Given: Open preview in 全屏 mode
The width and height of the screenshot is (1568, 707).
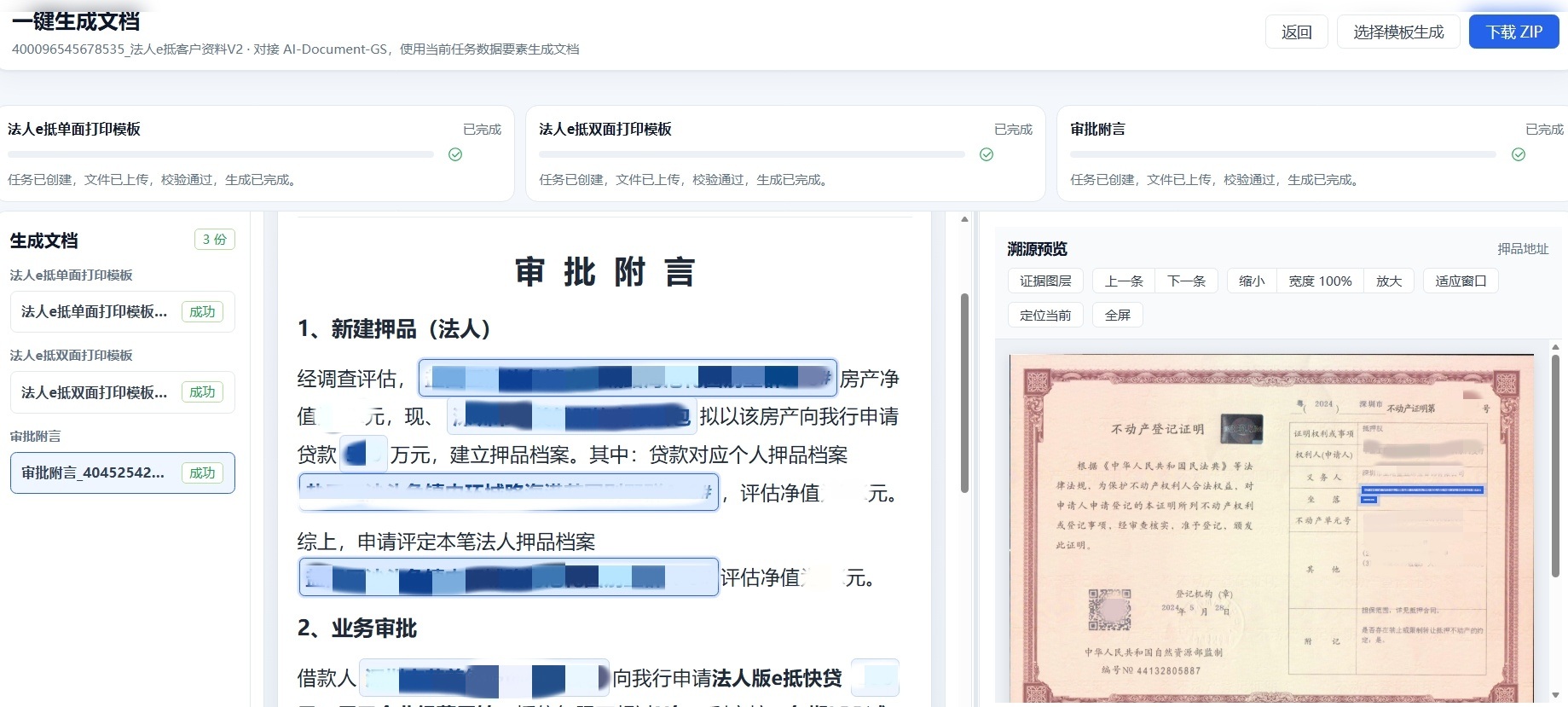Looking at the screenshot, I should (1118, 316).
